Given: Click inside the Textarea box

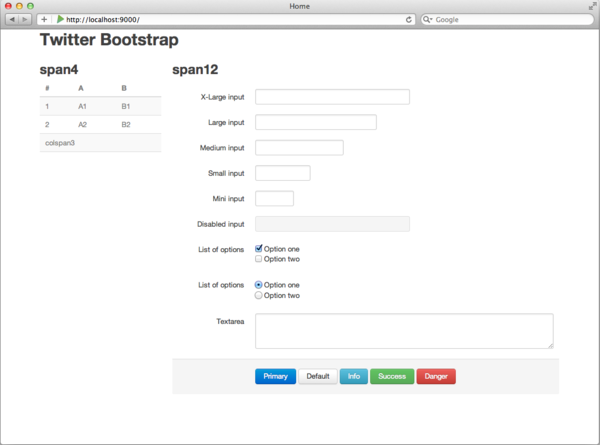Looking at the screenshot, I should (404, 331).
